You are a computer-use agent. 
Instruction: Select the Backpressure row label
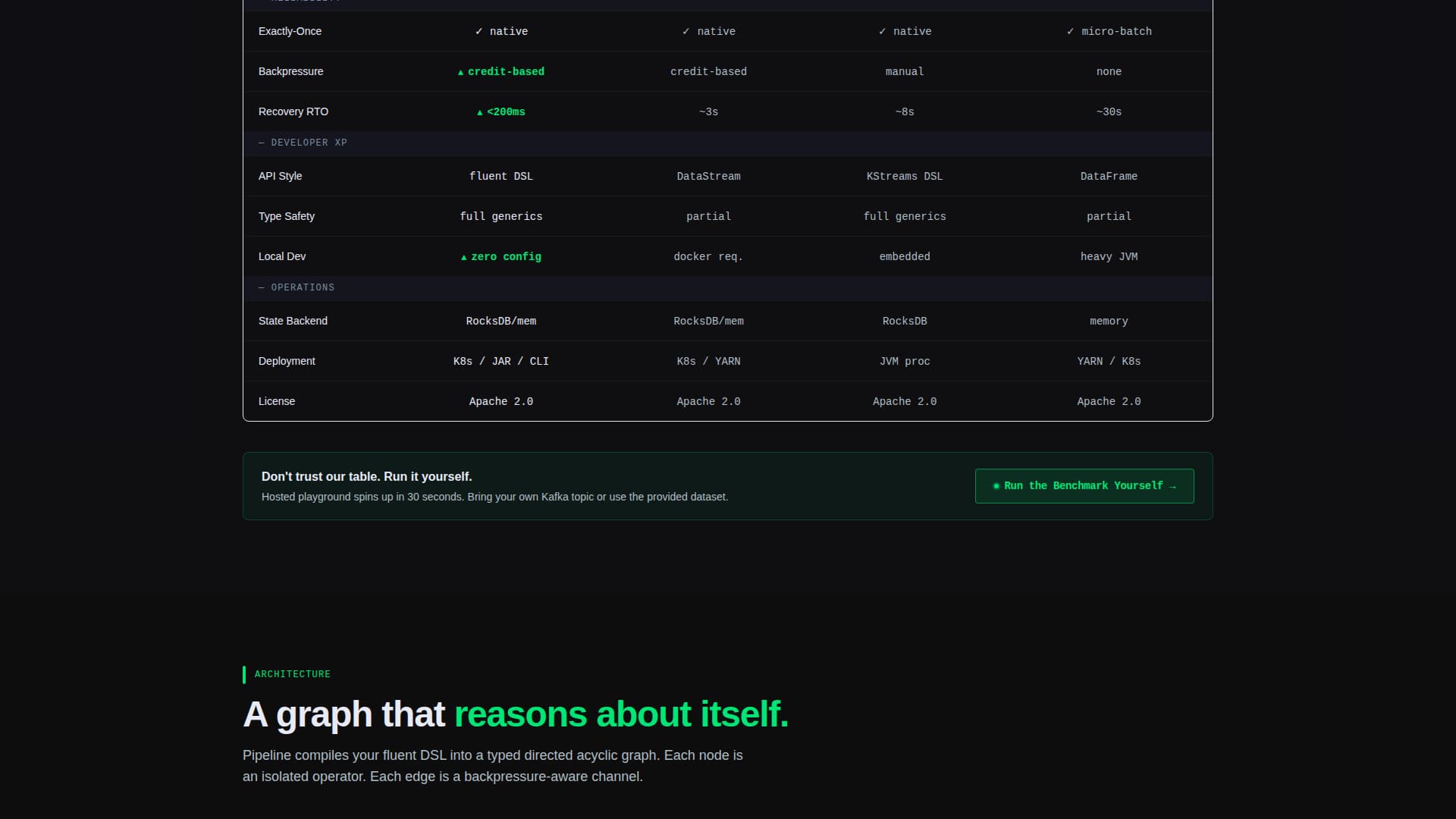tap(290, 71)
